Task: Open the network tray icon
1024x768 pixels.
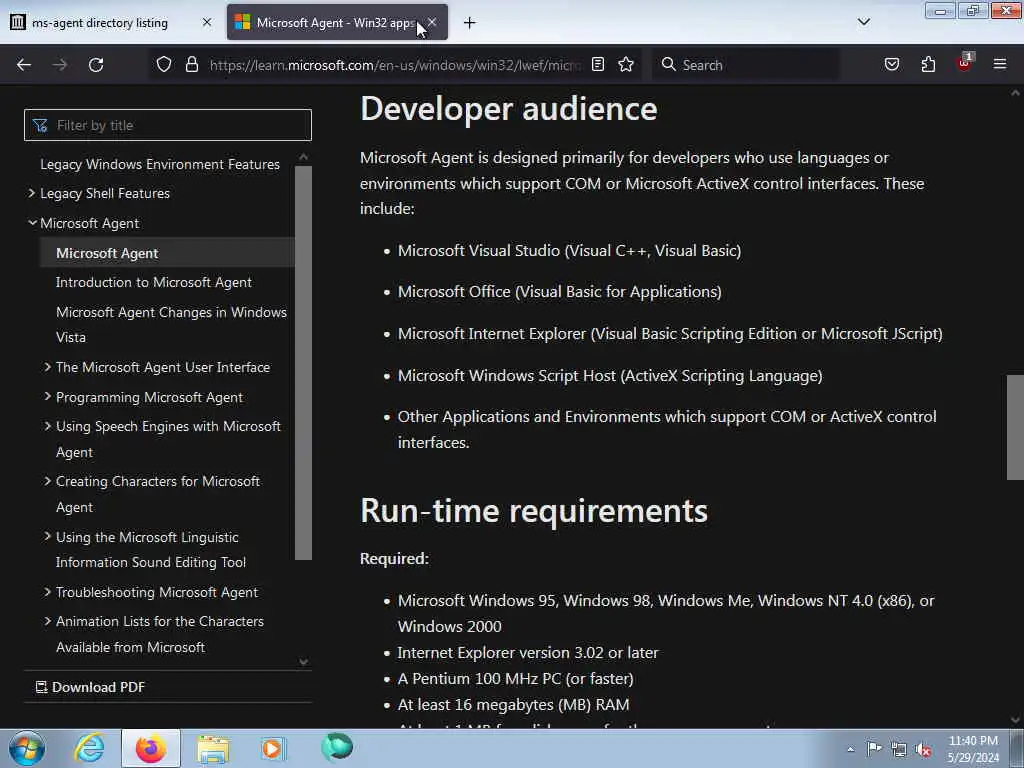Action: click(899, 750)
